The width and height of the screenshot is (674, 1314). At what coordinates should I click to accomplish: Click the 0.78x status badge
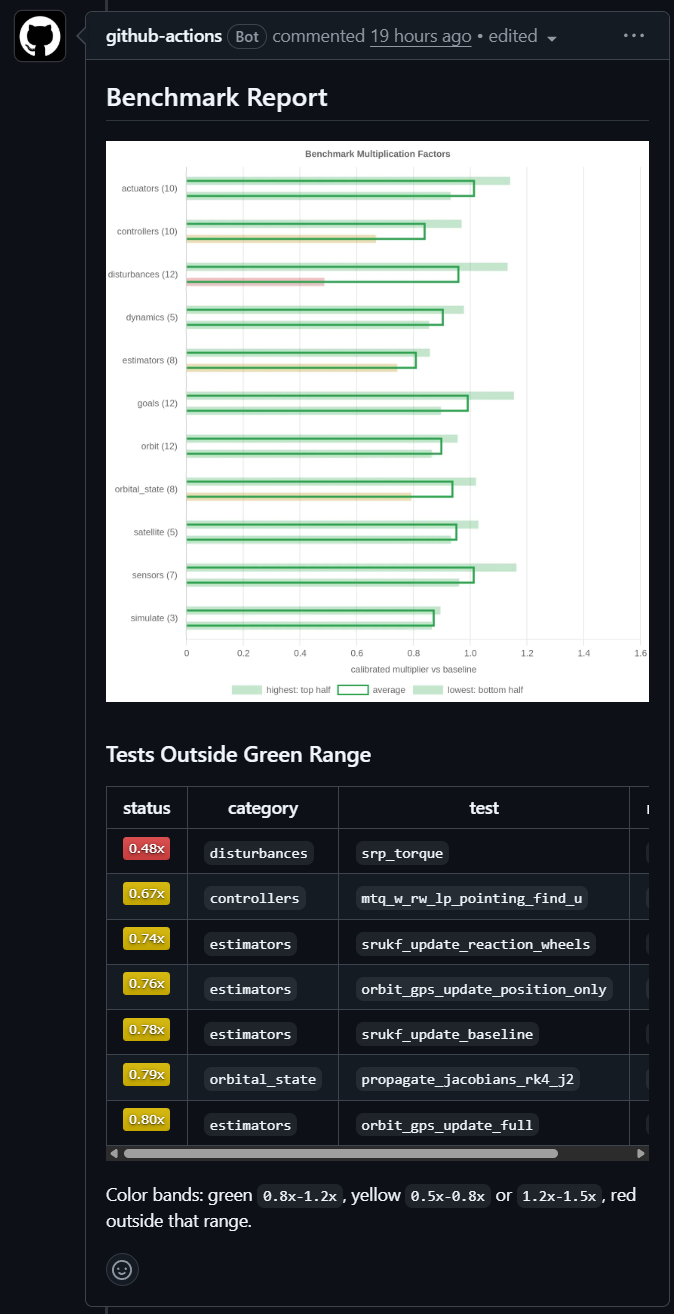[147, 1029]
